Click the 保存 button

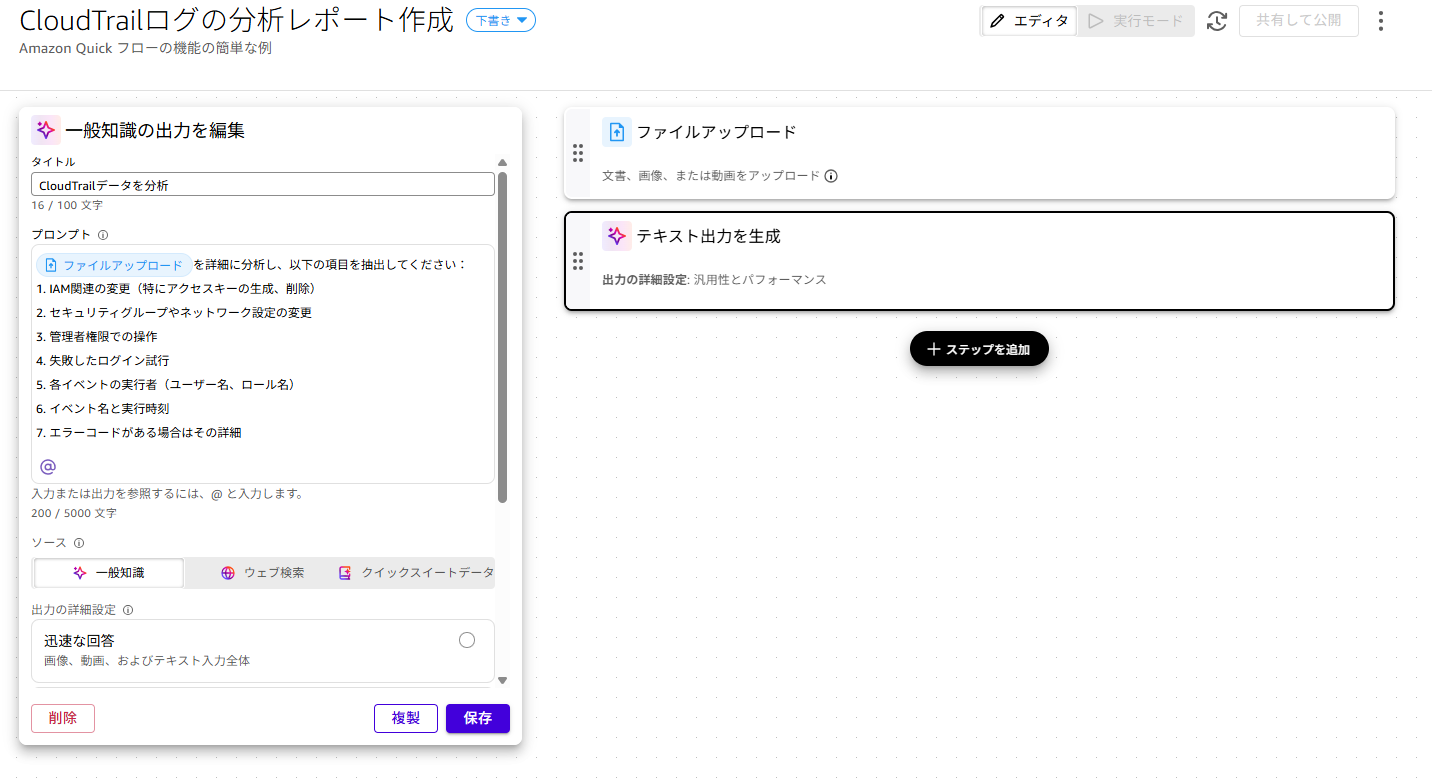point(477,718)
